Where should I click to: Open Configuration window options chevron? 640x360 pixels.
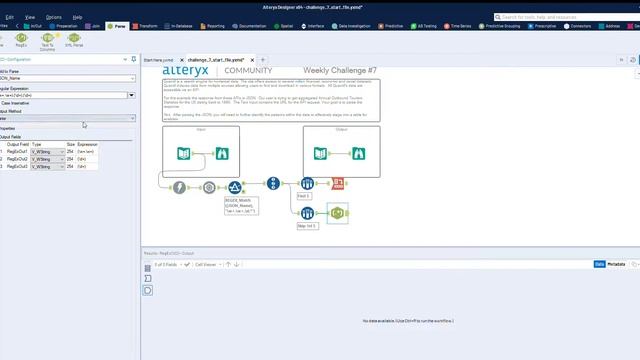[x=125, y=59]
